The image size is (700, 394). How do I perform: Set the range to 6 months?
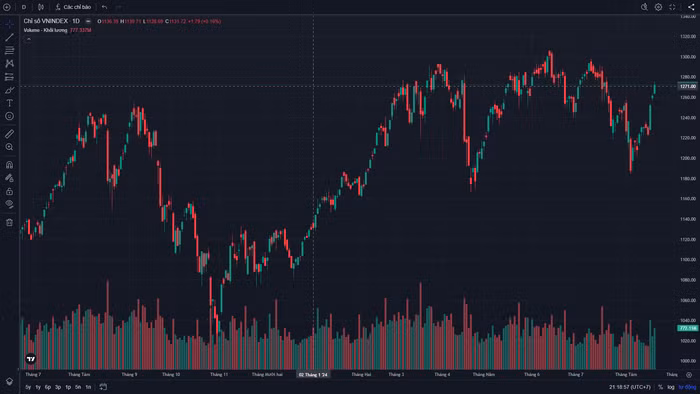point(48,387)
